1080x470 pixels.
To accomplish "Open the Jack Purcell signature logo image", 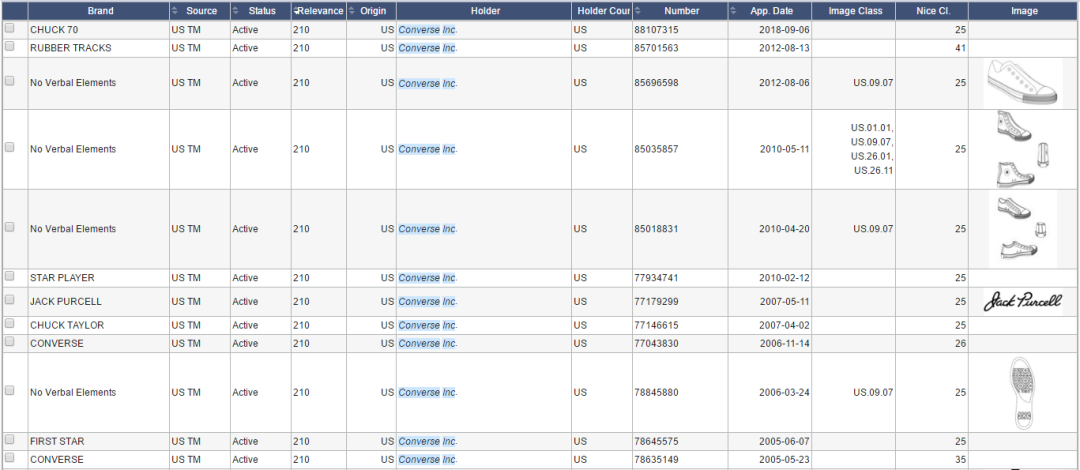I will (x=1023, y=302).
